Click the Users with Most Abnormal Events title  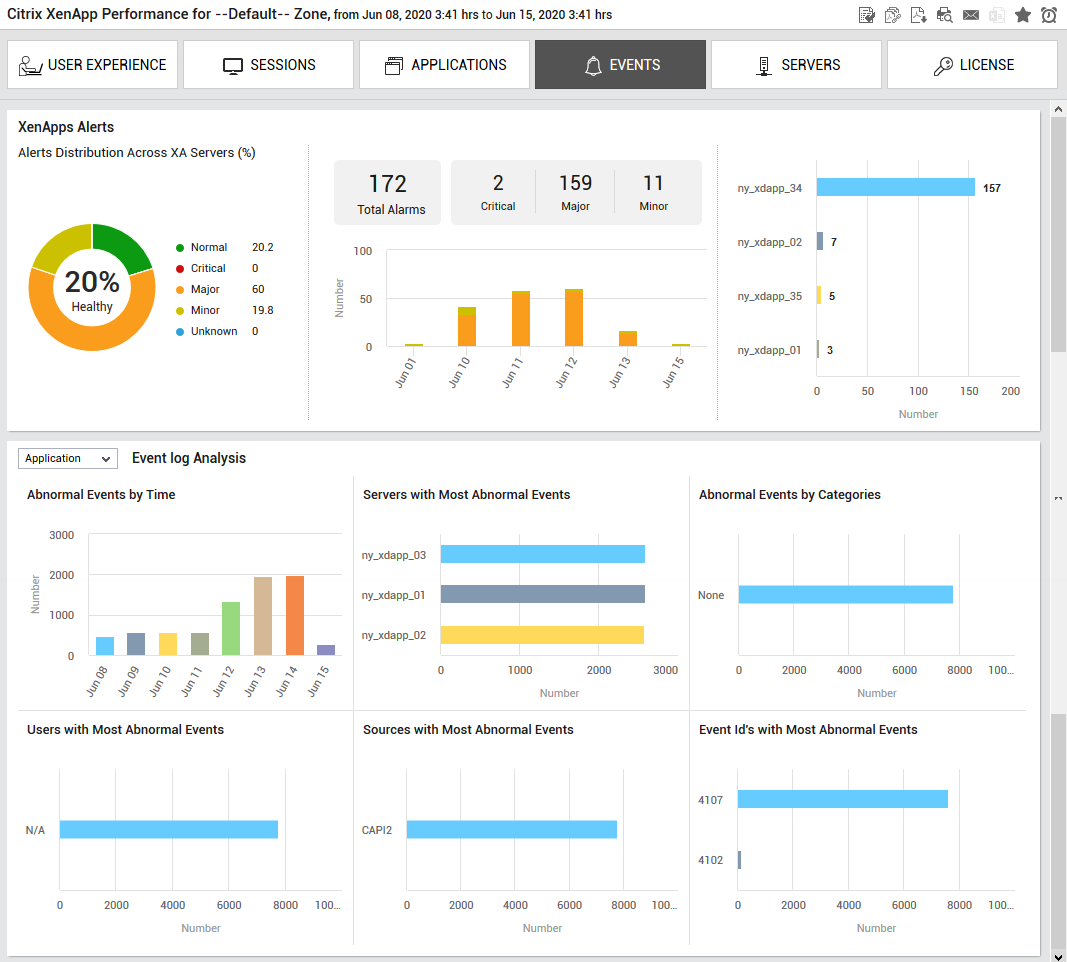click(125, 729)
